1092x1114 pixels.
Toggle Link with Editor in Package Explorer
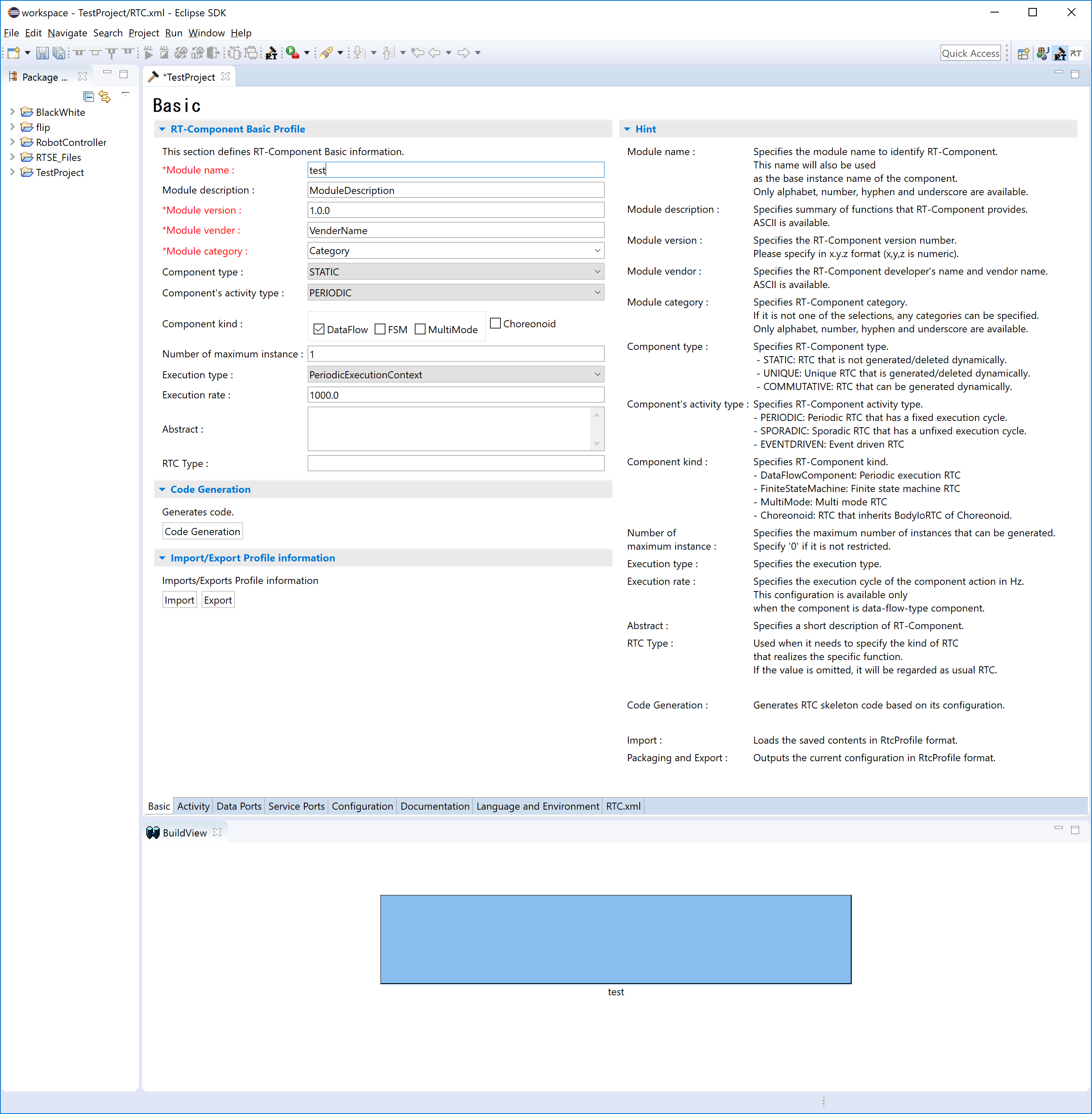tap(105, 96)
